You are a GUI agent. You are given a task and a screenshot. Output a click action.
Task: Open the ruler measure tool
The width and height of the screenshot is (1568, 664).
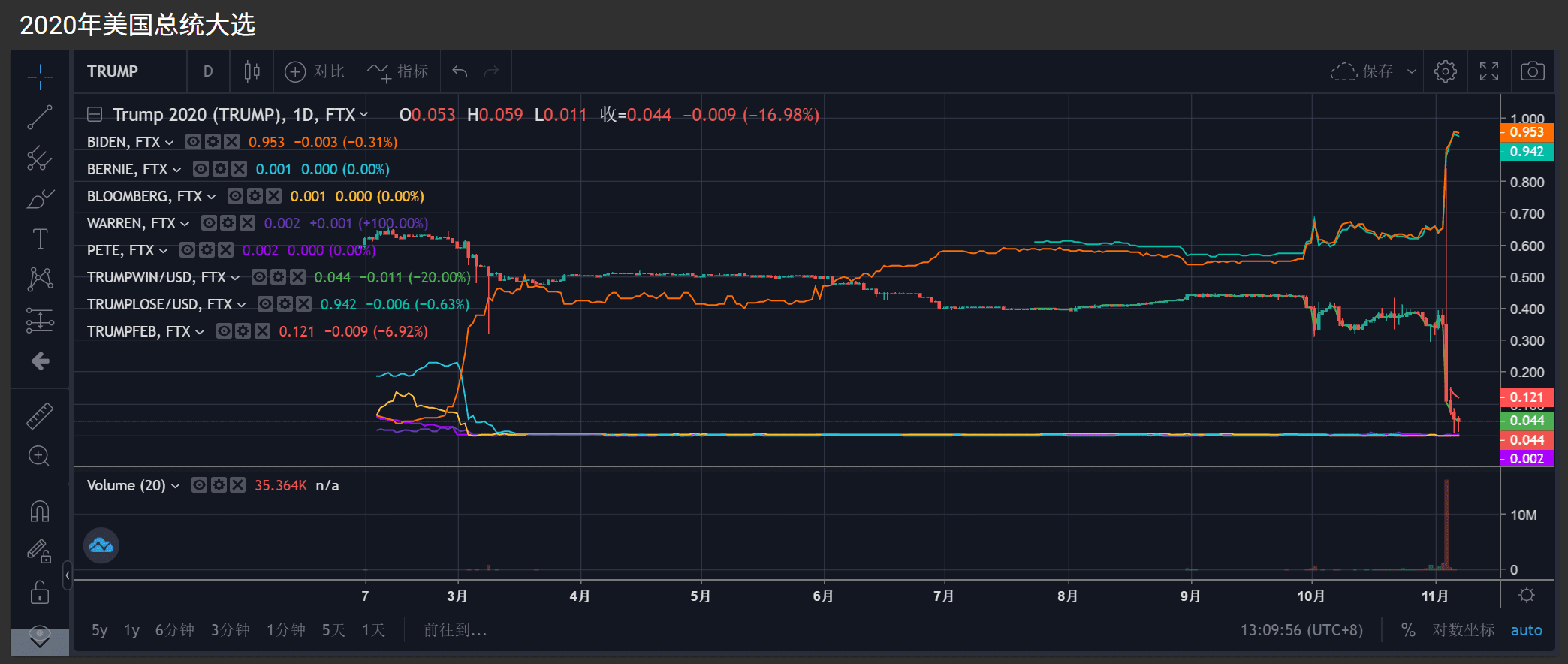[x=40, y=416]
